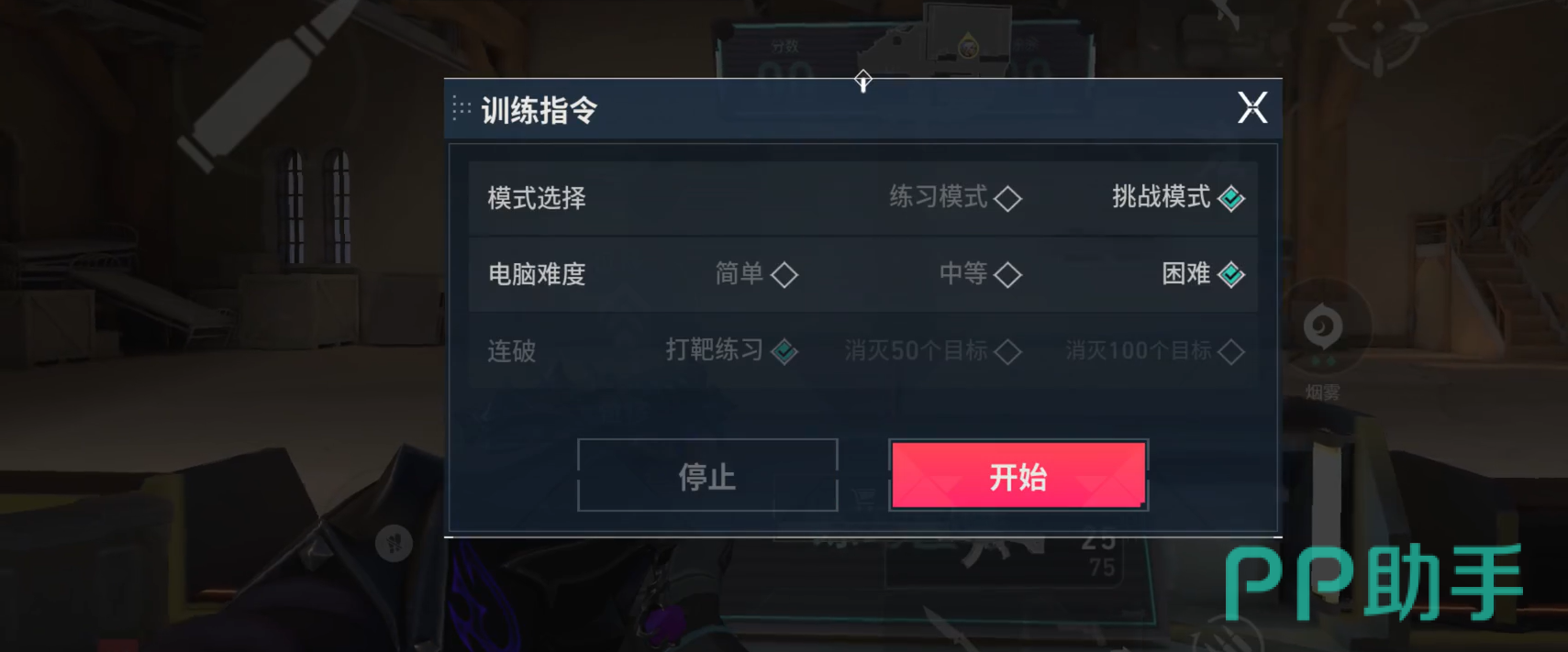Viewport: 1568px width, 652px height.
Task: Click the 停止 button
Action: (707, 475)
